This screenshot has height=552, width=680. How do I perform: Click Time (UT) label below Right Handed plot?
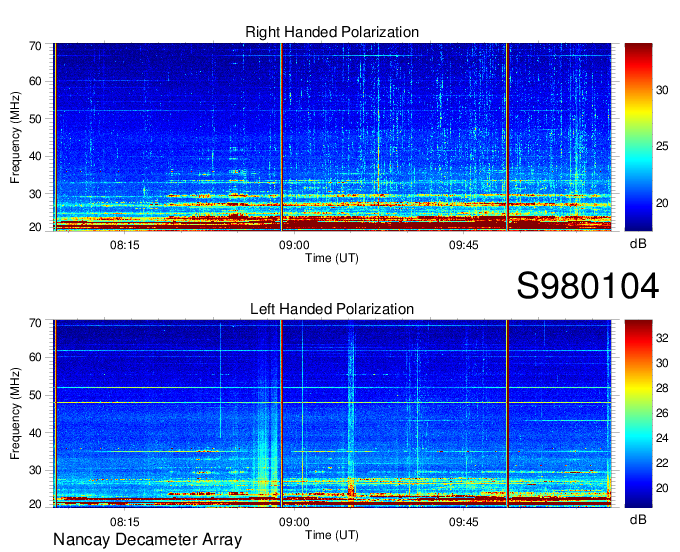tap(332, 258)
